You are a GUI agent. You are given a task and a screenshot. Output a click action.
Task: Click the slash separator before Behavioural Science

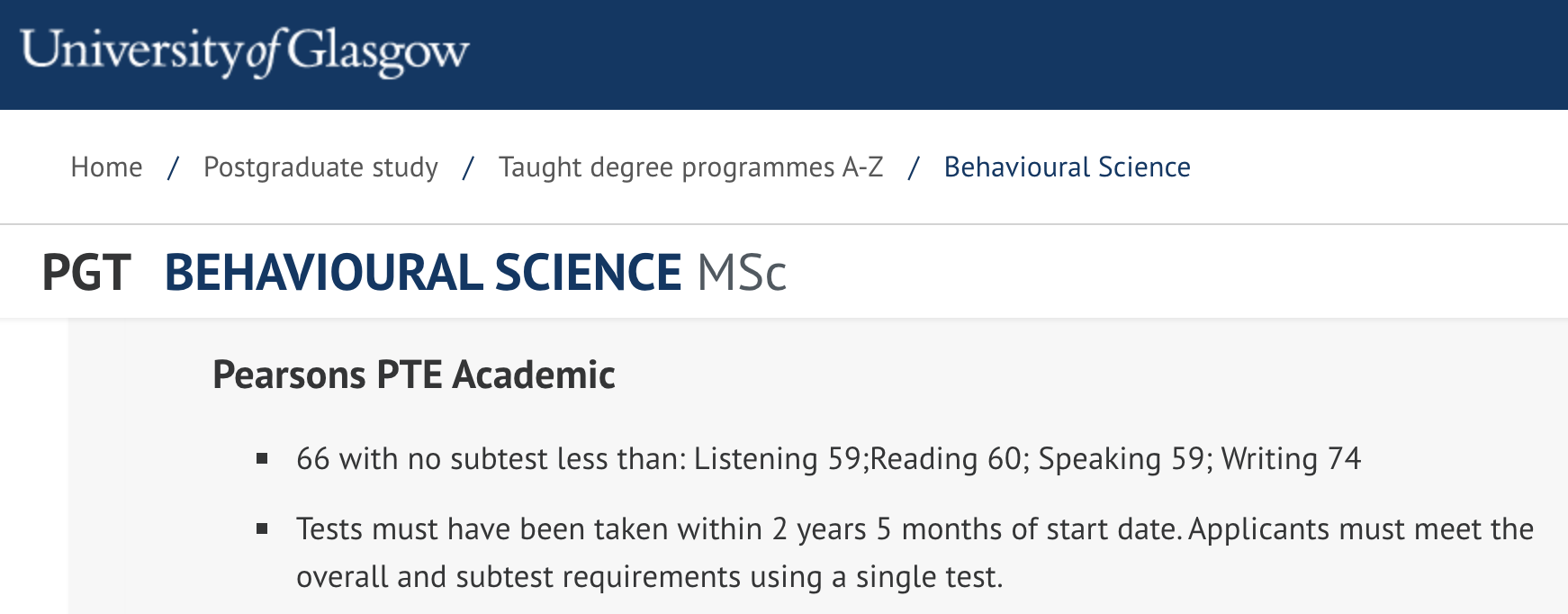tap(914, 167)
